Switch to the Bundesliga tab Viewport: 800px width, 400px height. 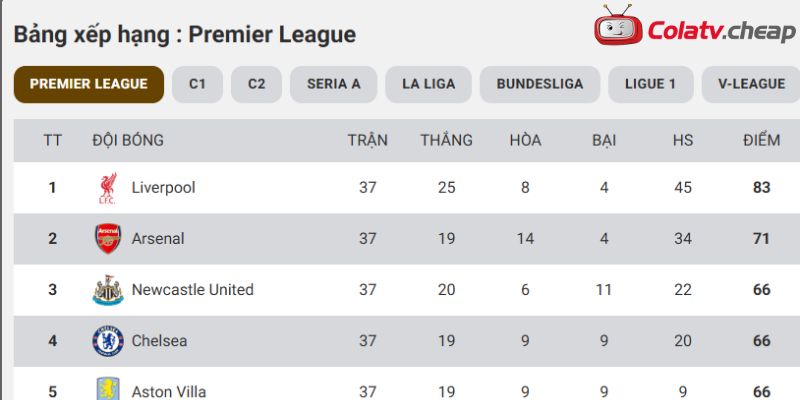pos(540,84)
